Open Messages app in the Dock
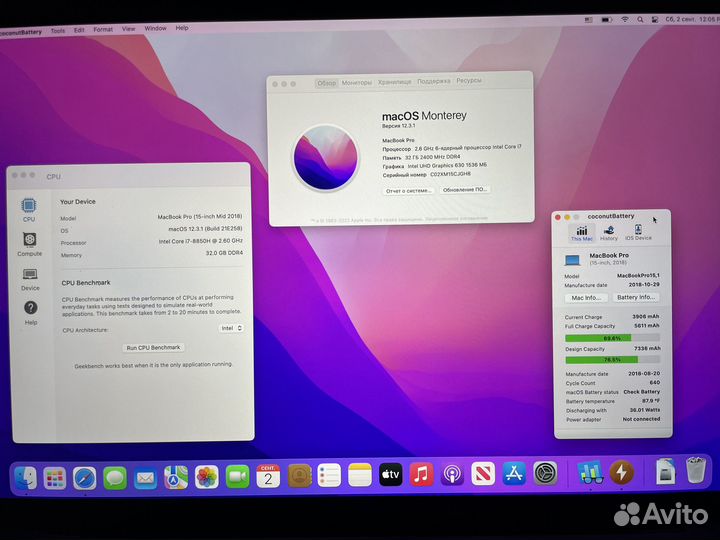720x540 pixels. coord(115,478)
